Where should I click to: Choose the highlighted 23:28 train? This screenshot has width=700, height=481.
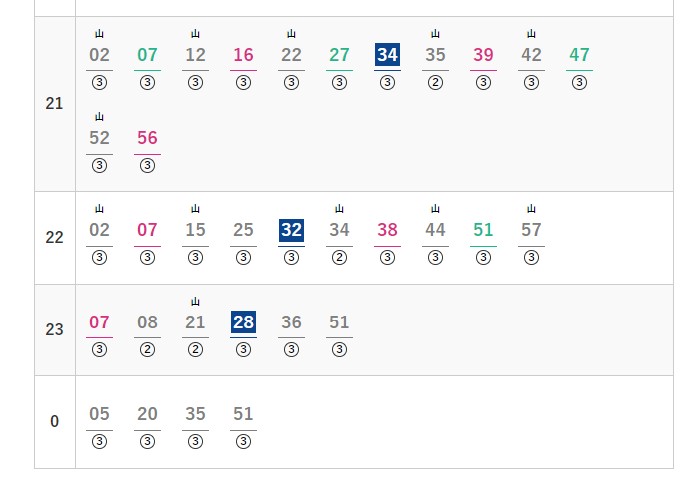[243, 322]
